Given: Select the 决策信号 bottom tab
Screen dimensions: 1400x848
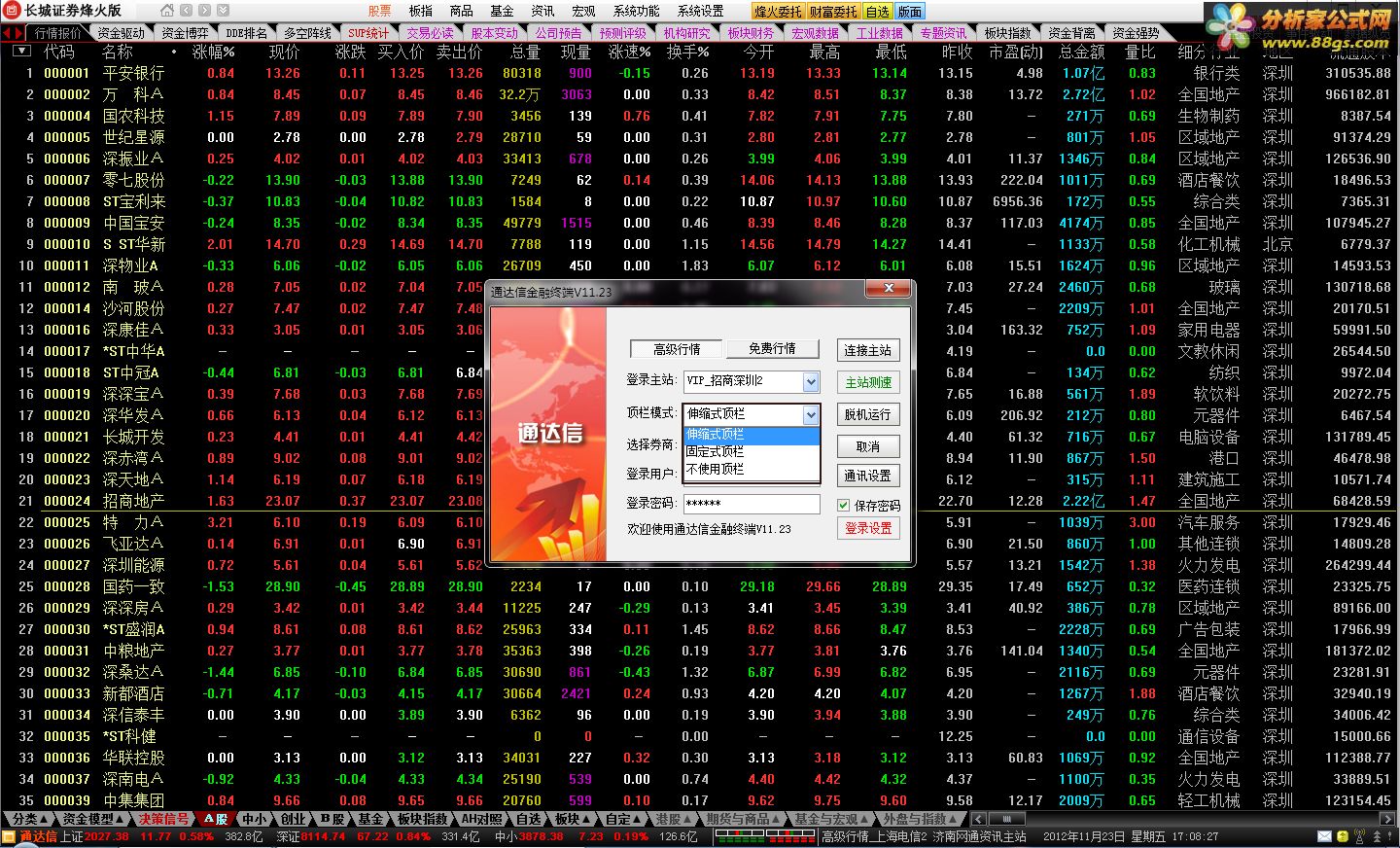Looking at the screenshot, I should [161, 819].
